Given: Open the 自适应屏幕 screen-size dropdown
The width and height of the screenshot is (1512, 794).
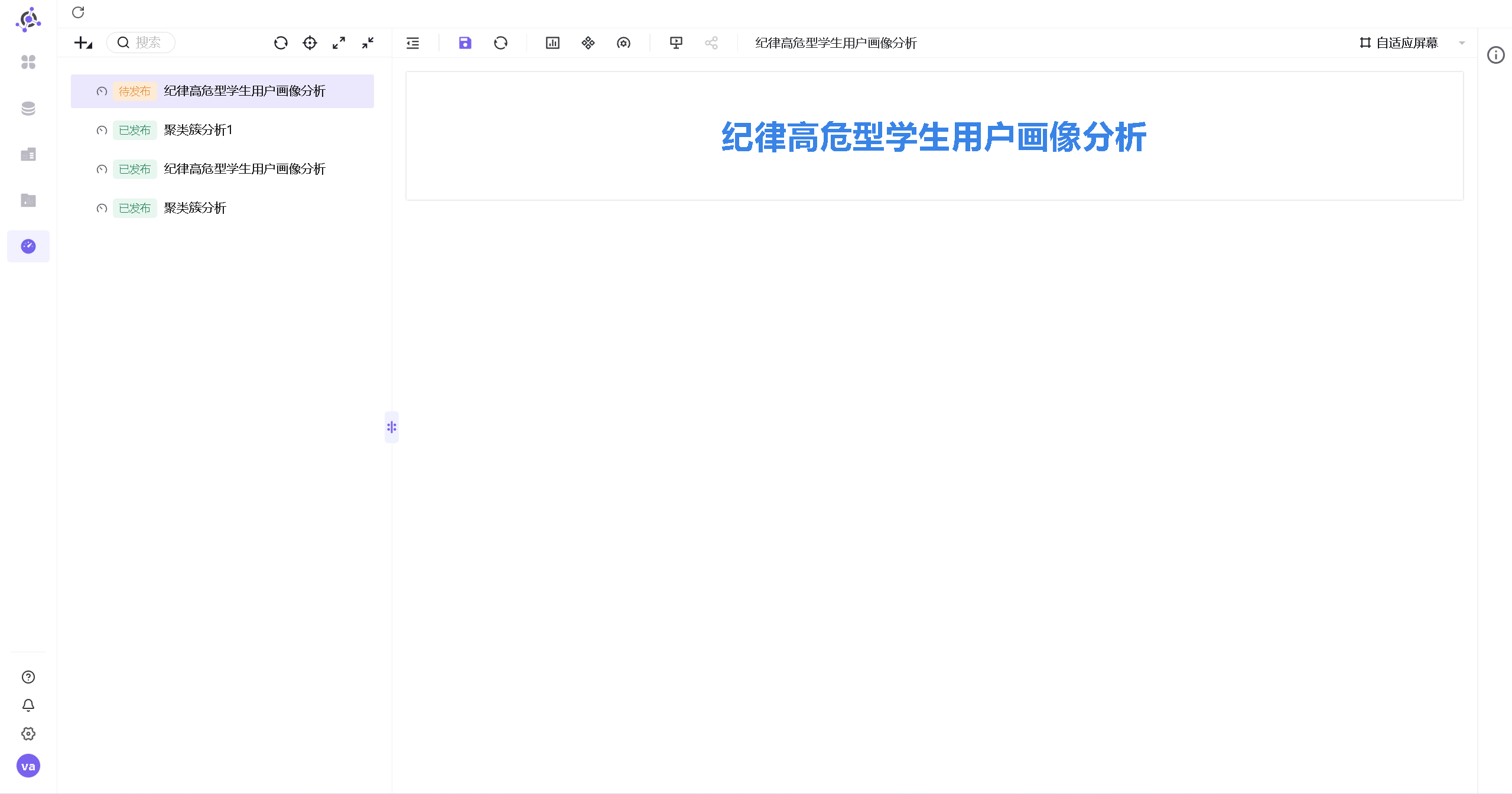Looking at the screenshot, I should (1412, 43).
